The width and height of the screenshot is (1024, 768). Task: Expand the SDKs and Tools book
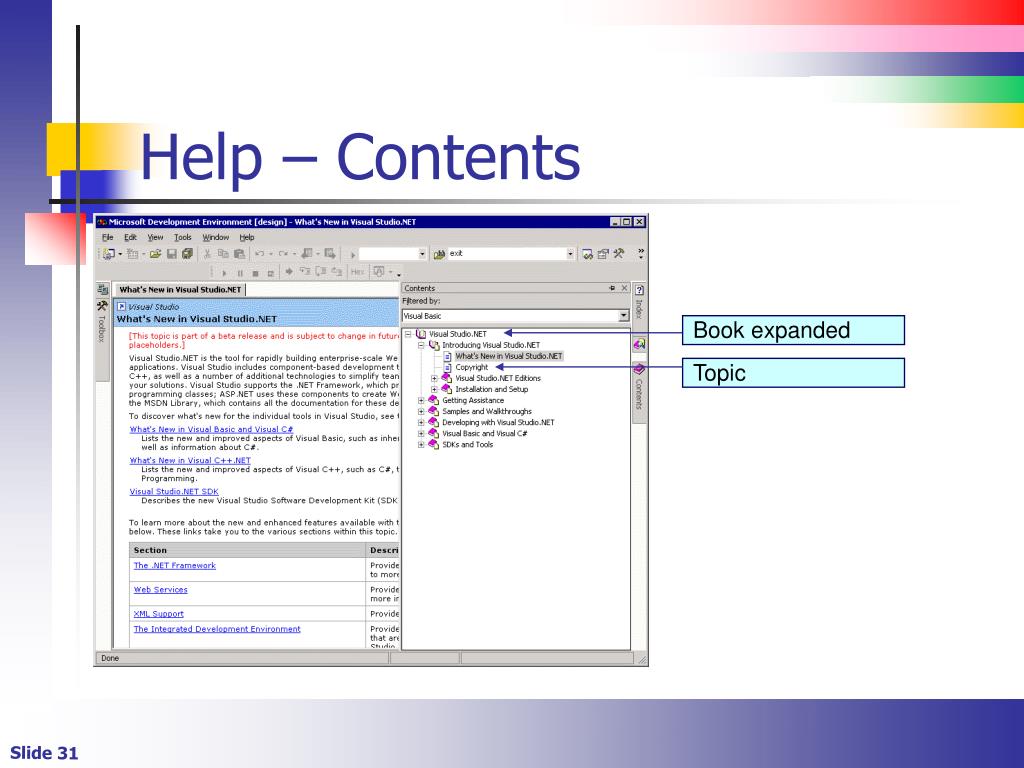pyautogui.click(x=421, y=445)
